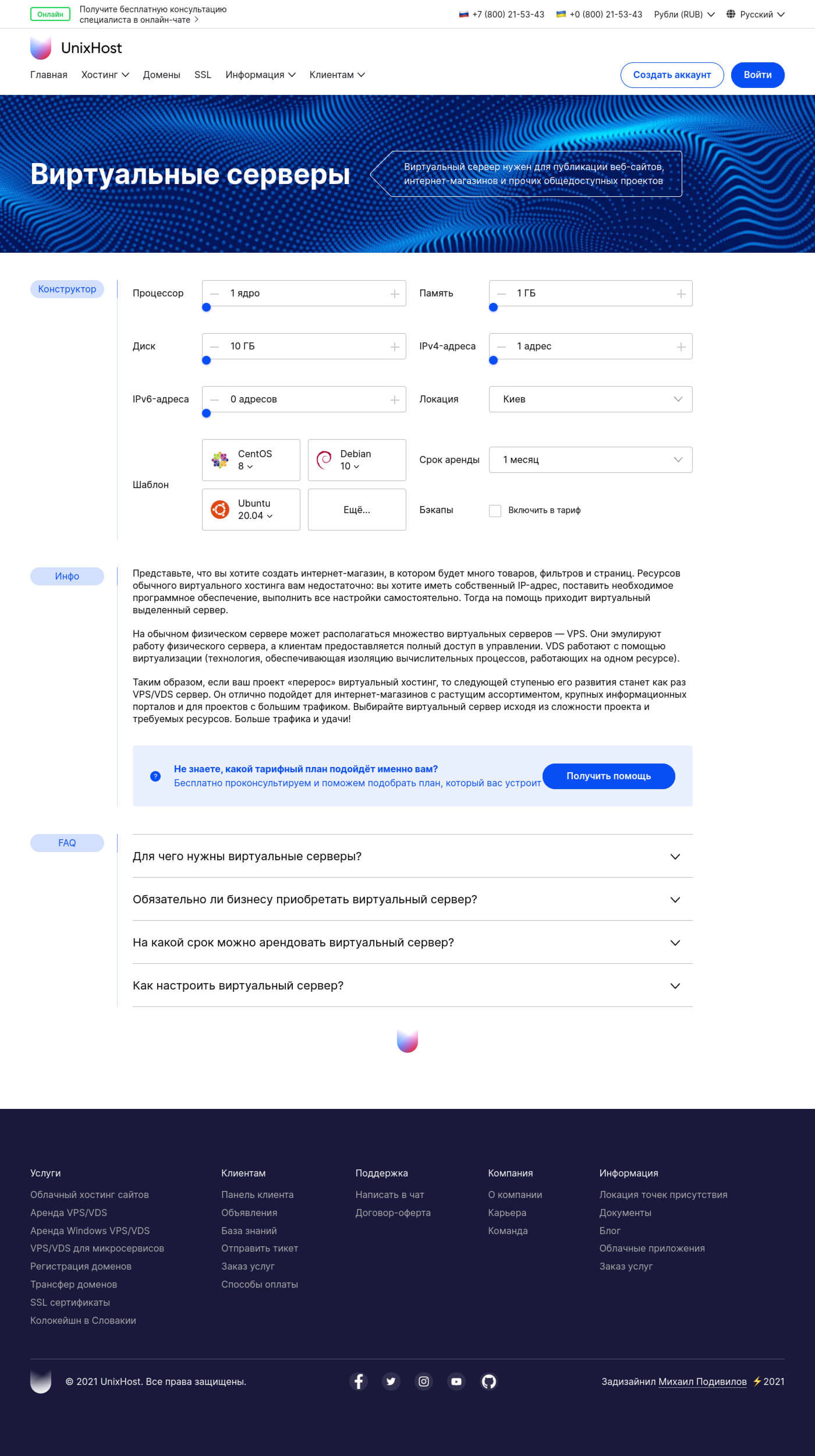Select the CentOS 8 template
The image size is (815, 1456).
pos(251,460)
